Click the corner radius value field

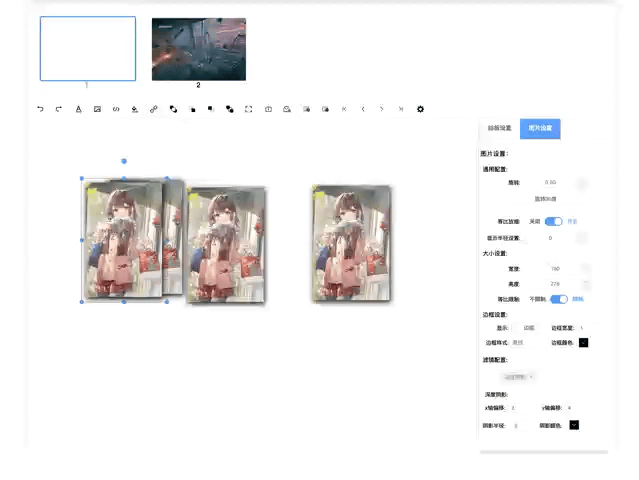coord(550,238)
